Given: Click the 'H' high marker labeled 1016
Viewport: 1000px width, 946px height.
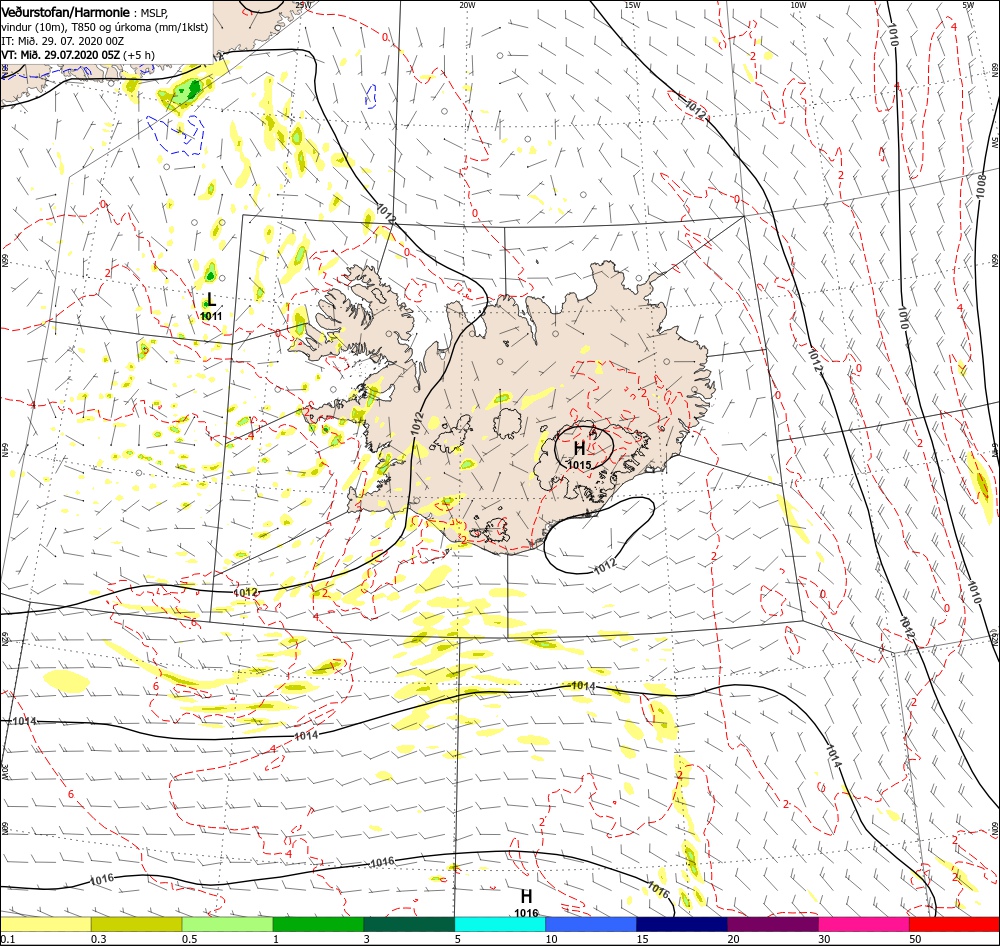Looking at the screenshot, I should 526,896.
